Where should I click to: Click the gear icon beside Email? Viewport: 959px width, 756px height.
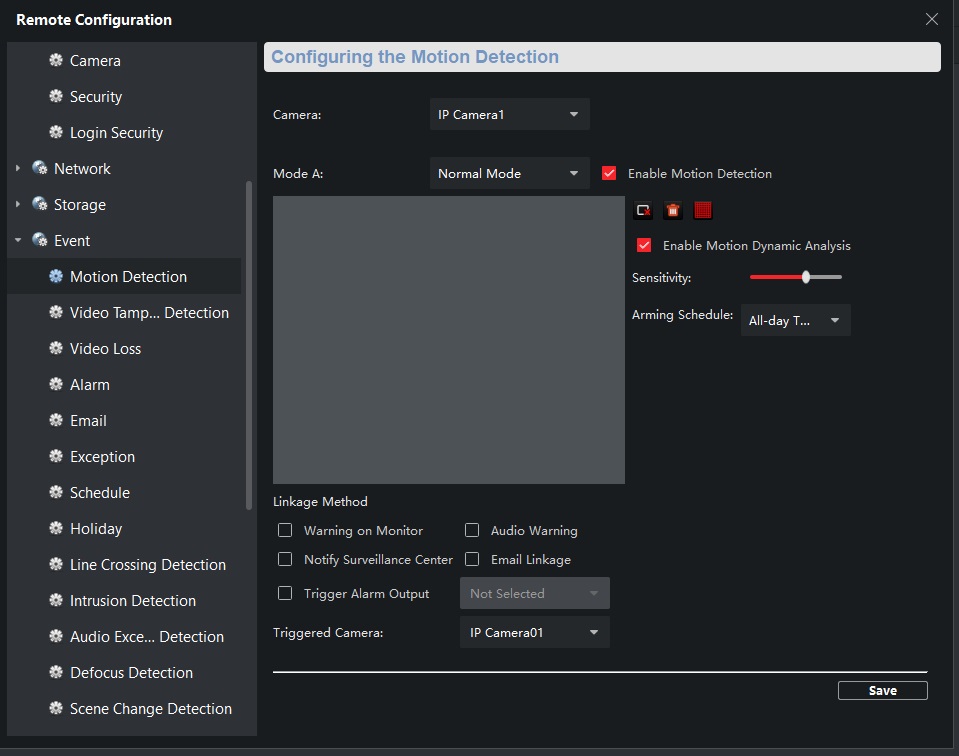point(56,421)
